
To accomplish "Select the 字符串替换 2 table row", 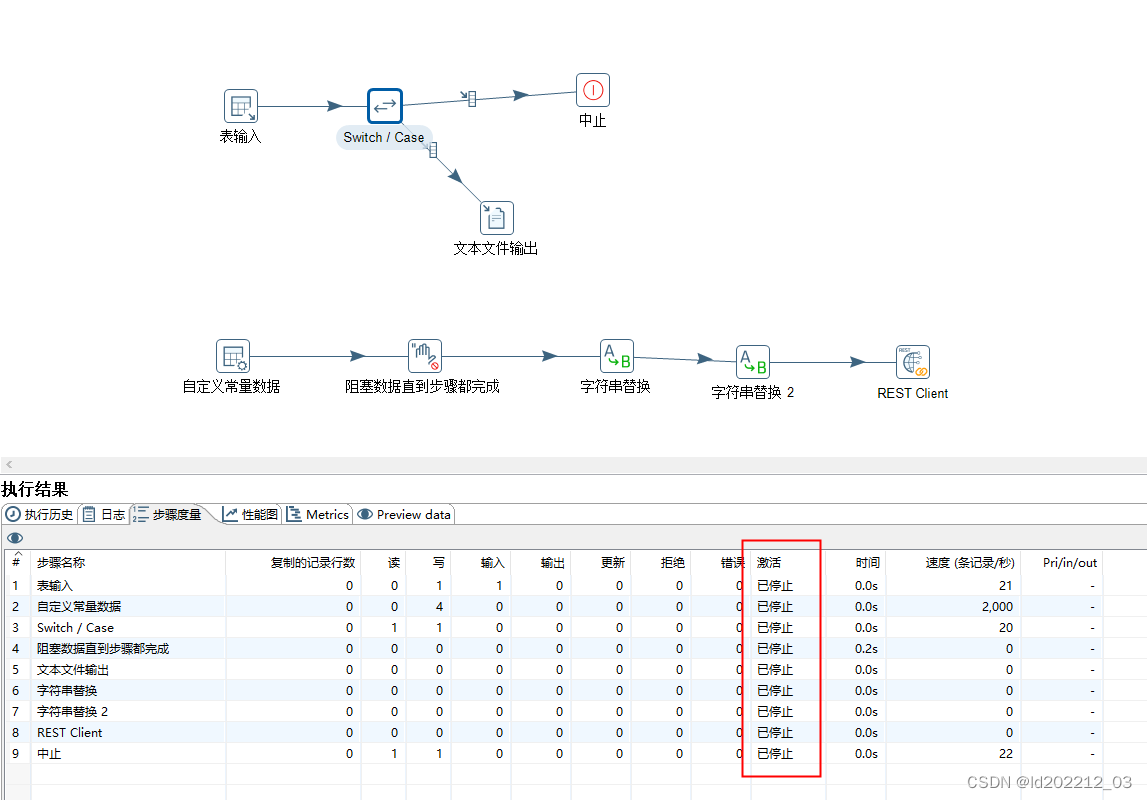I will 552,712.
